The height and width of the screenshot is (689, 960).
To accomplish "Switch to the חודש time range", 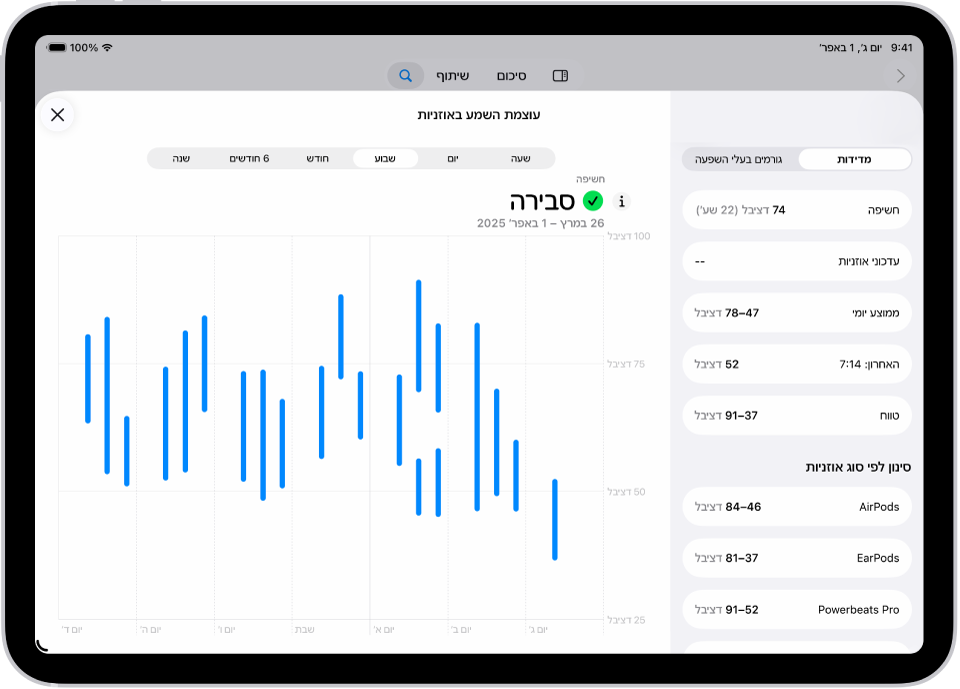I will [317, 159].
